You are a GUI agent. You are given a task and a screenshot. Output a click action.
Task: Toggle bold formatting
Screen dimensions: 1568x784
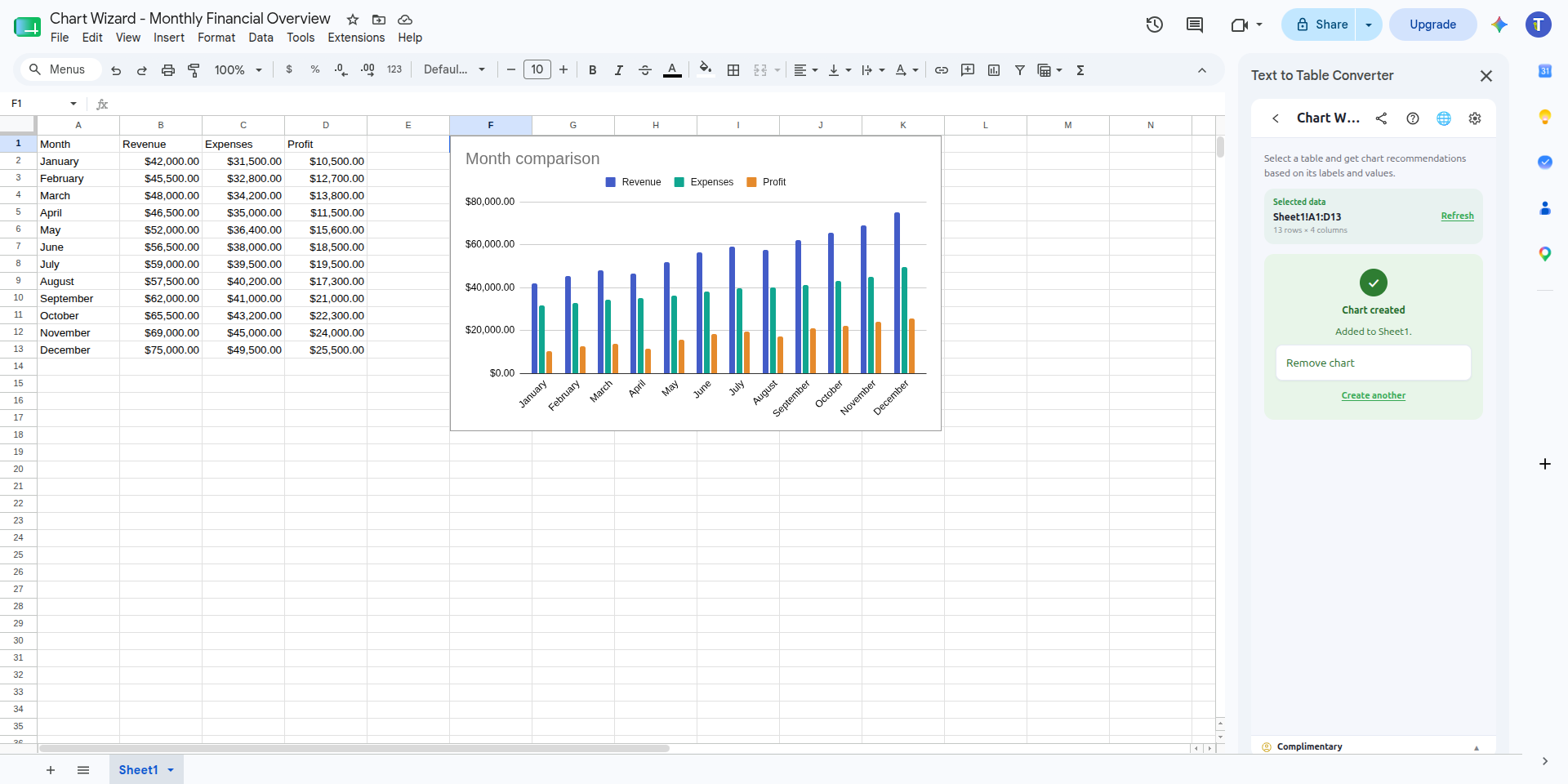click(593, 70)
